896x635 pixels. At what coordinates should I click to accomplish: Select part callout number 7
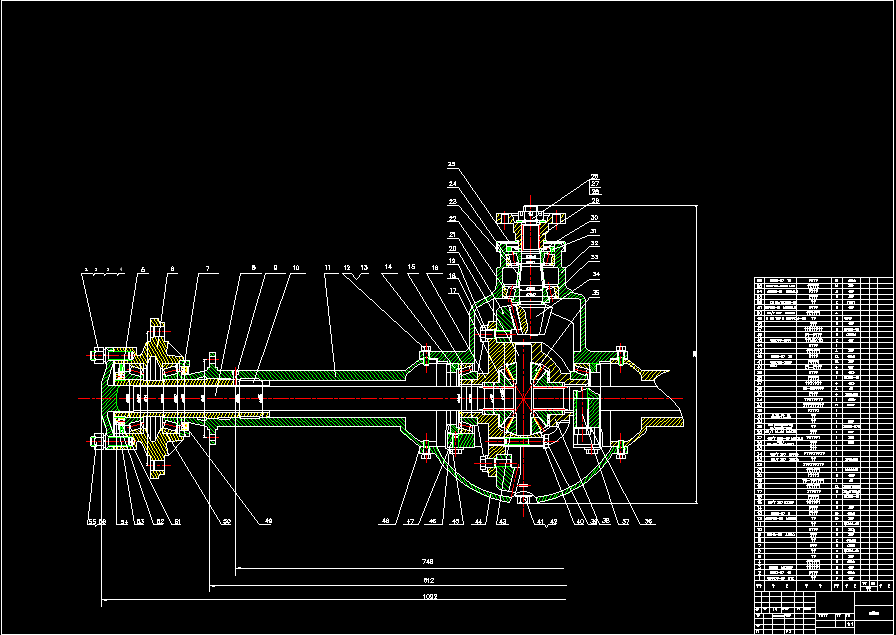point(208,268)
